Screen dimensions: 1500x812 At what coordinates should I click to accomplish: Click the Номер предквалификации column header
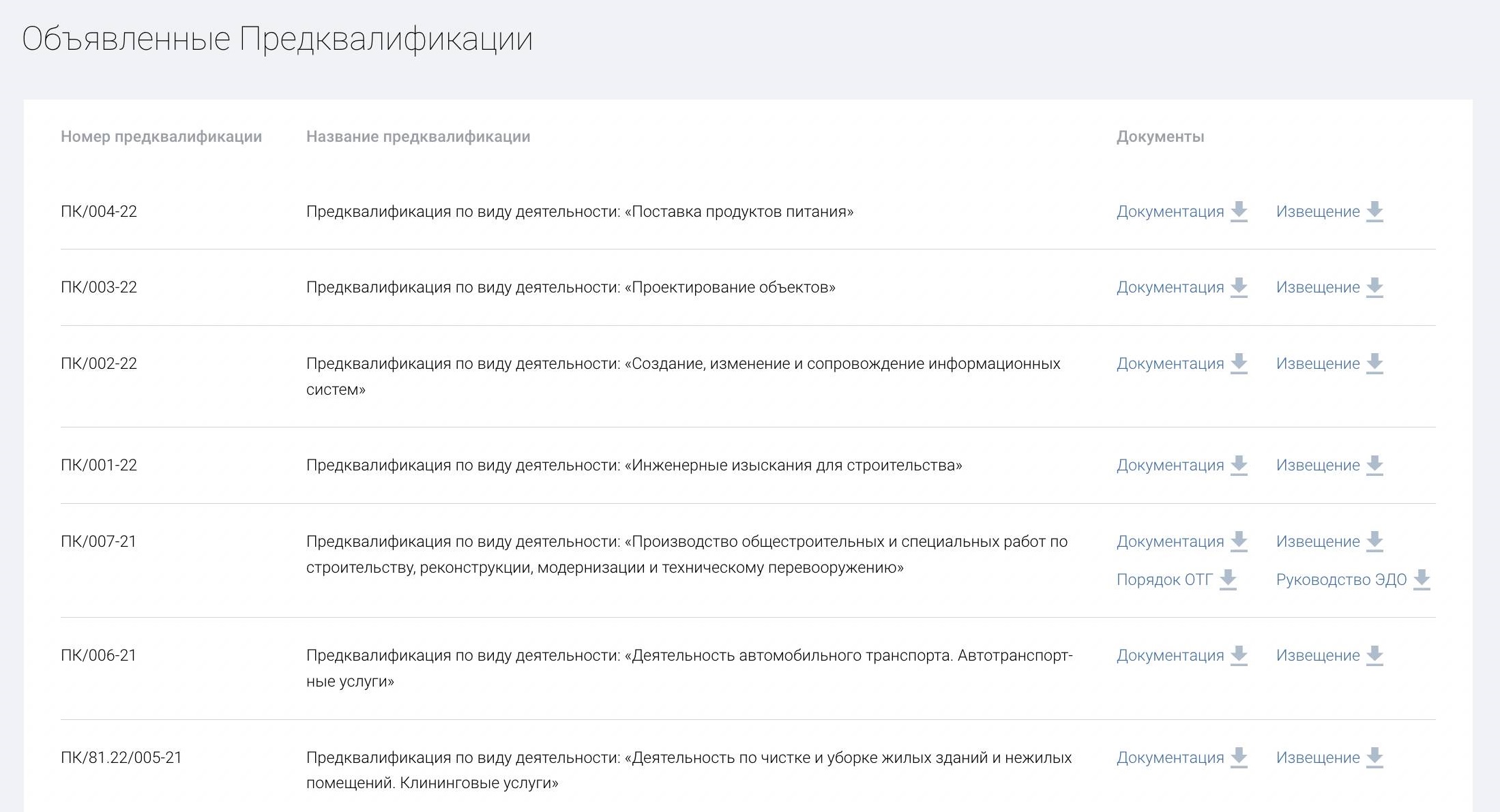160,136
